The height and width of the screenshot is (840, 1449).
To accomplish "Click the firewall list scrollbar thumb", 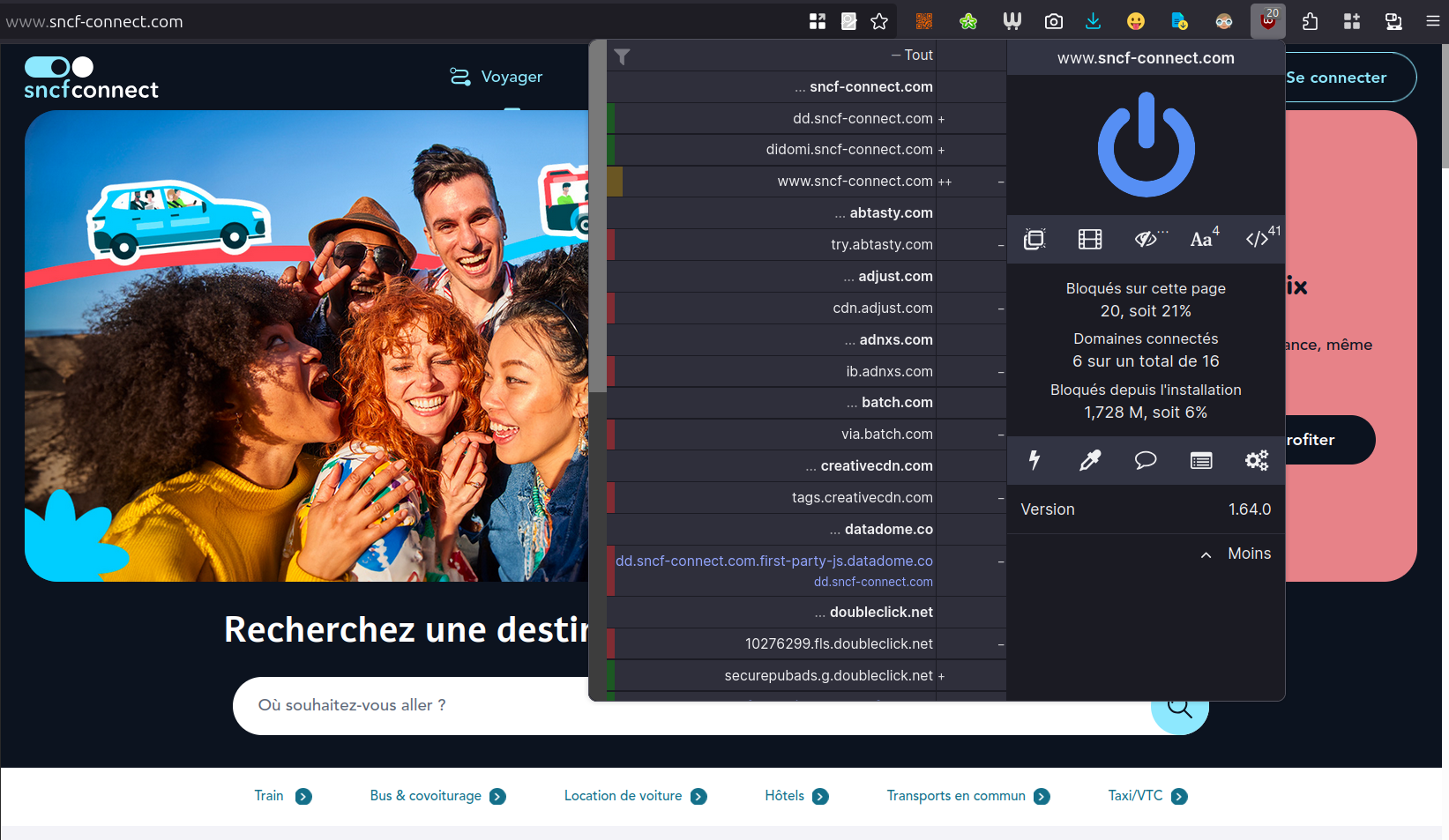I will click(597, 216).
